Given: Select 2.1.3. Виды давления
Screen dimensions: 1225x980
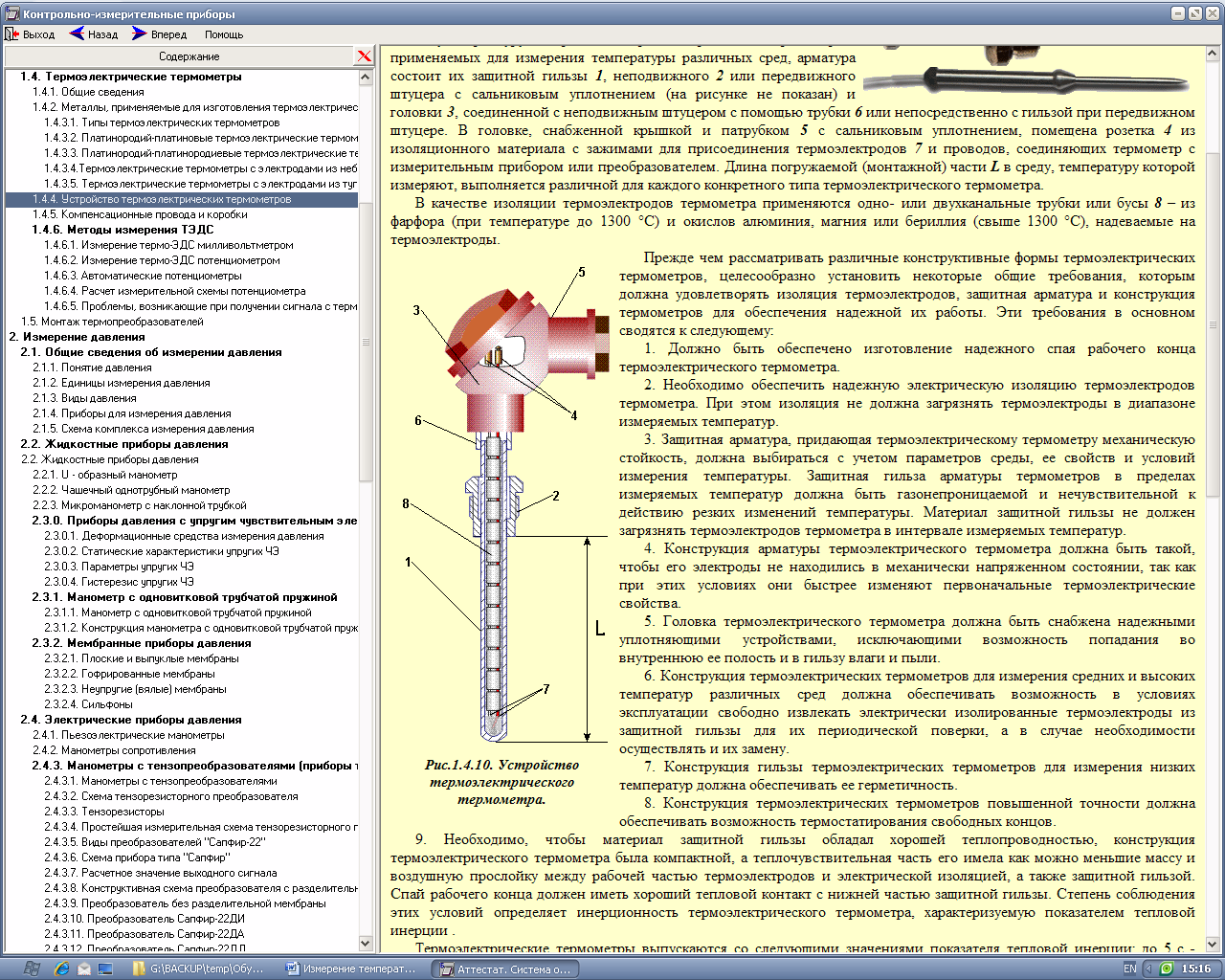Looking at the screenshot, I should tap(84, 398).
